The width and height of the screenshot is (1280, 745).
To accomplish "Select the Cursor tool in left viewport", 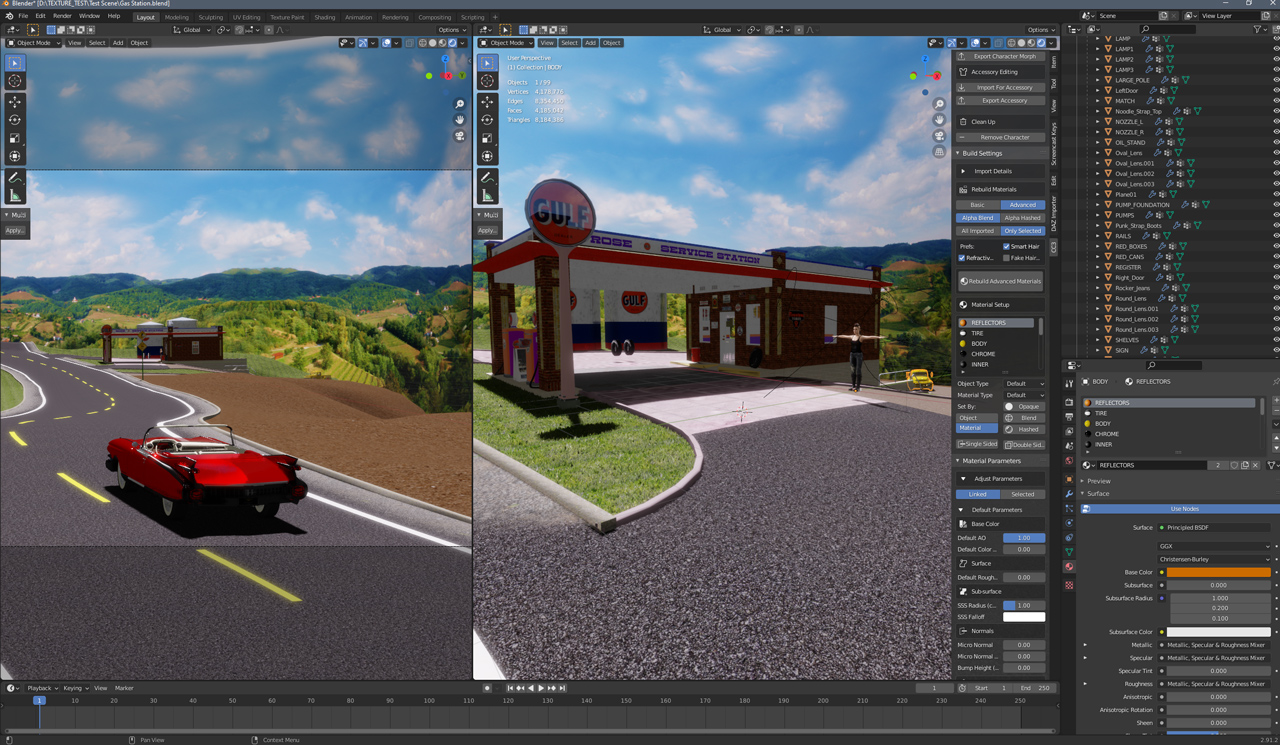I will (x=15, y=80).
